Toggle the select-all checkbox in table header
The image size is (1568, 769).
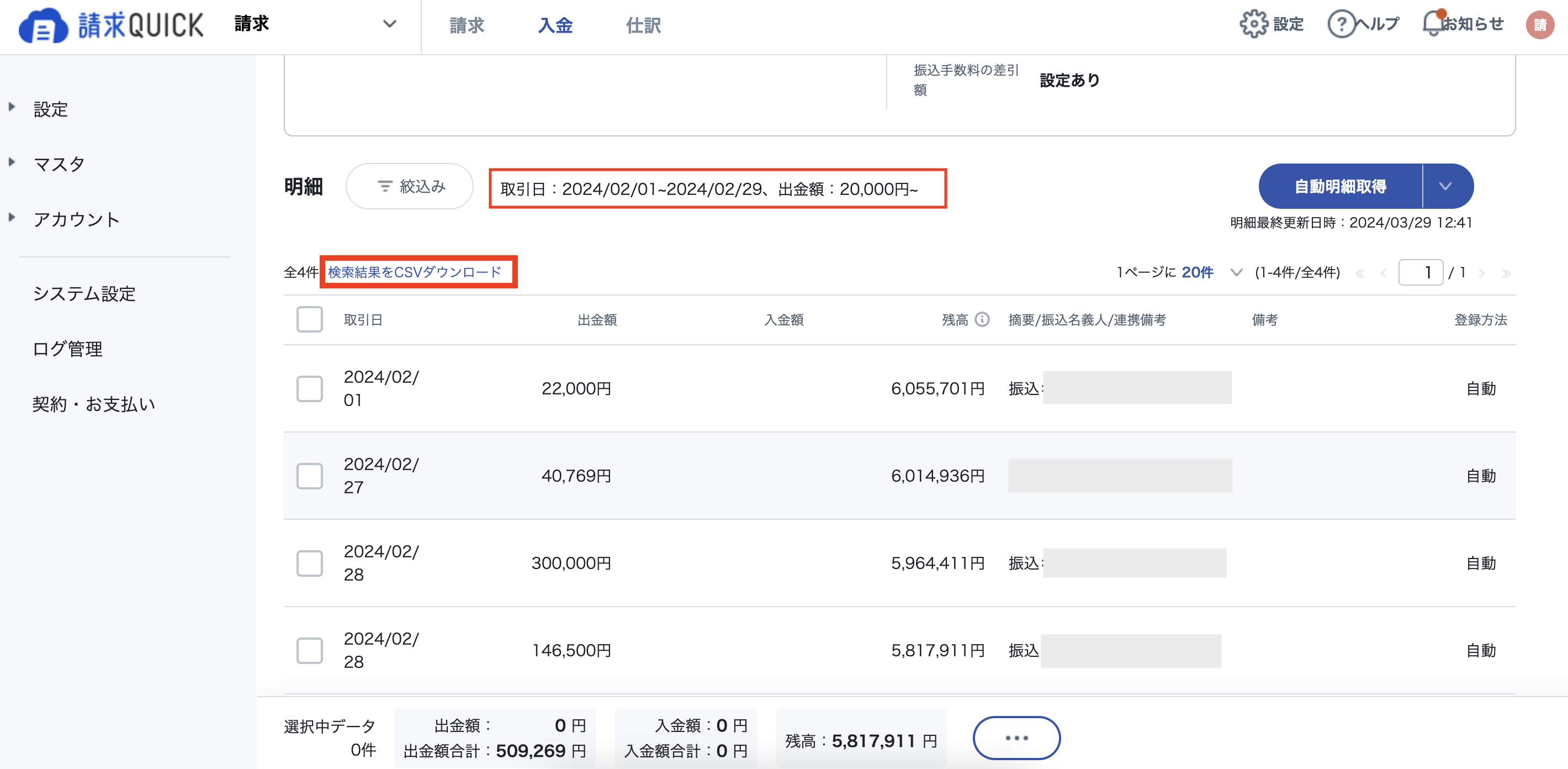tap(309, 320)
